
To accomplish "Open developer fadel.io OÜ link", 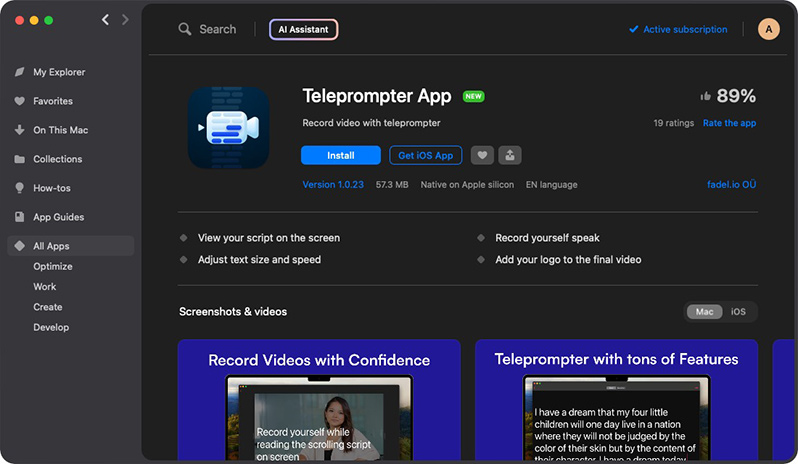I will 731,185.
